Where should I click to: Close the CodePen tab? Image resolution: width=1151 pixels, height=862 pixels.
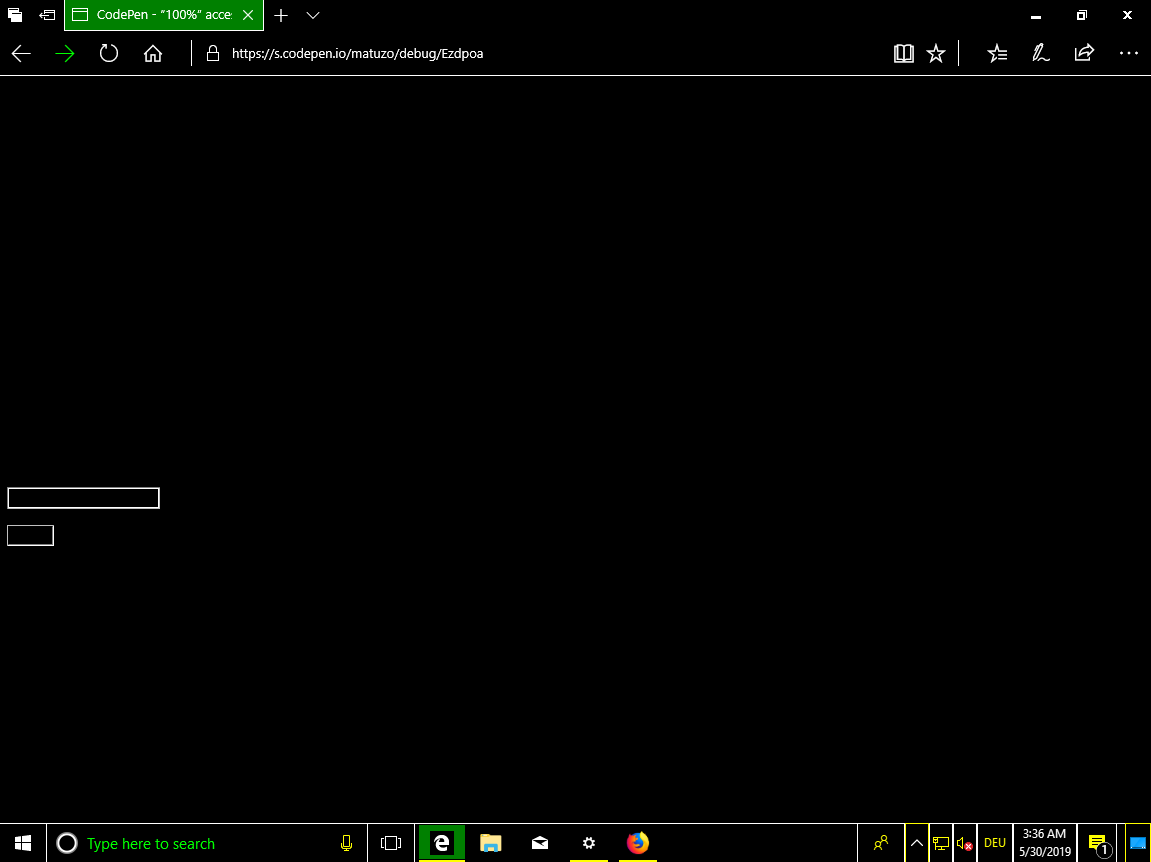coord(248,15)
